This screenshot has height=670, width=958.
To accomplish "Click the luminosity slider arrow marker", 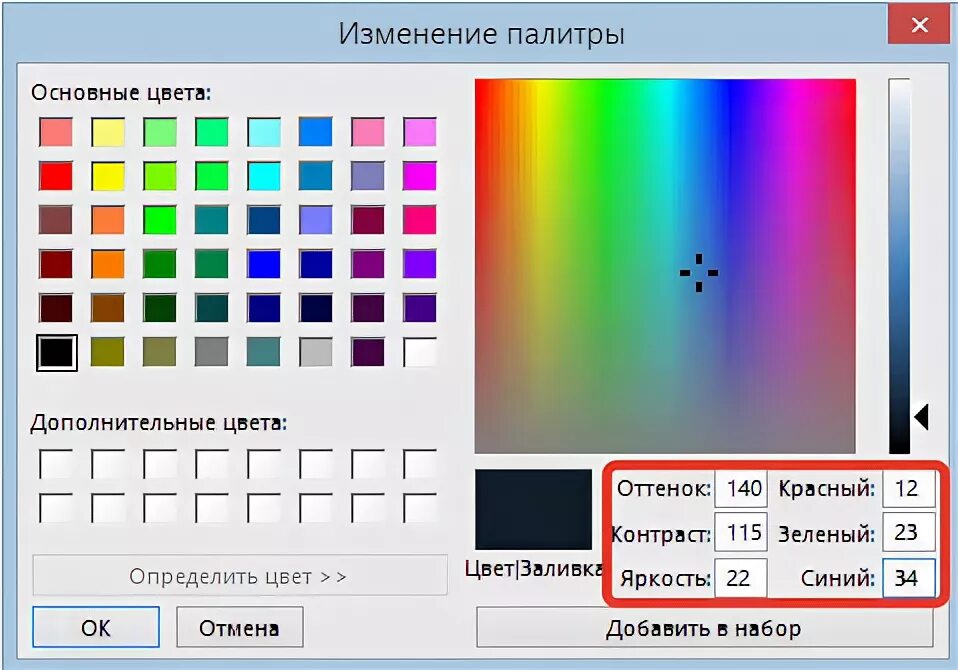I will click(x=922, y=418).
